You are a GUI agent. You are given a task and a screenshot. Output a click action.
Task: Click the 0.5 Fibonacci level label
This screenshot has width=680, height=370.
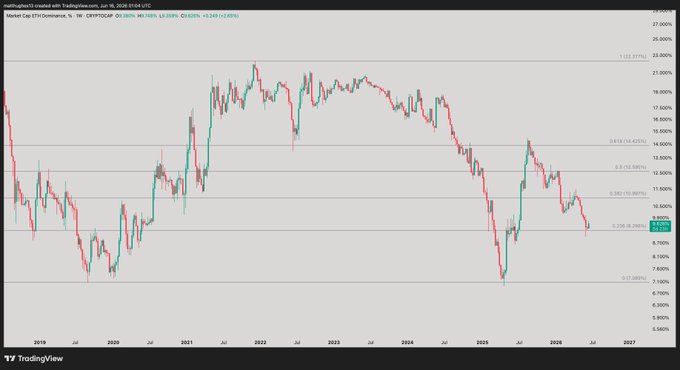click(x=630, y=167)
